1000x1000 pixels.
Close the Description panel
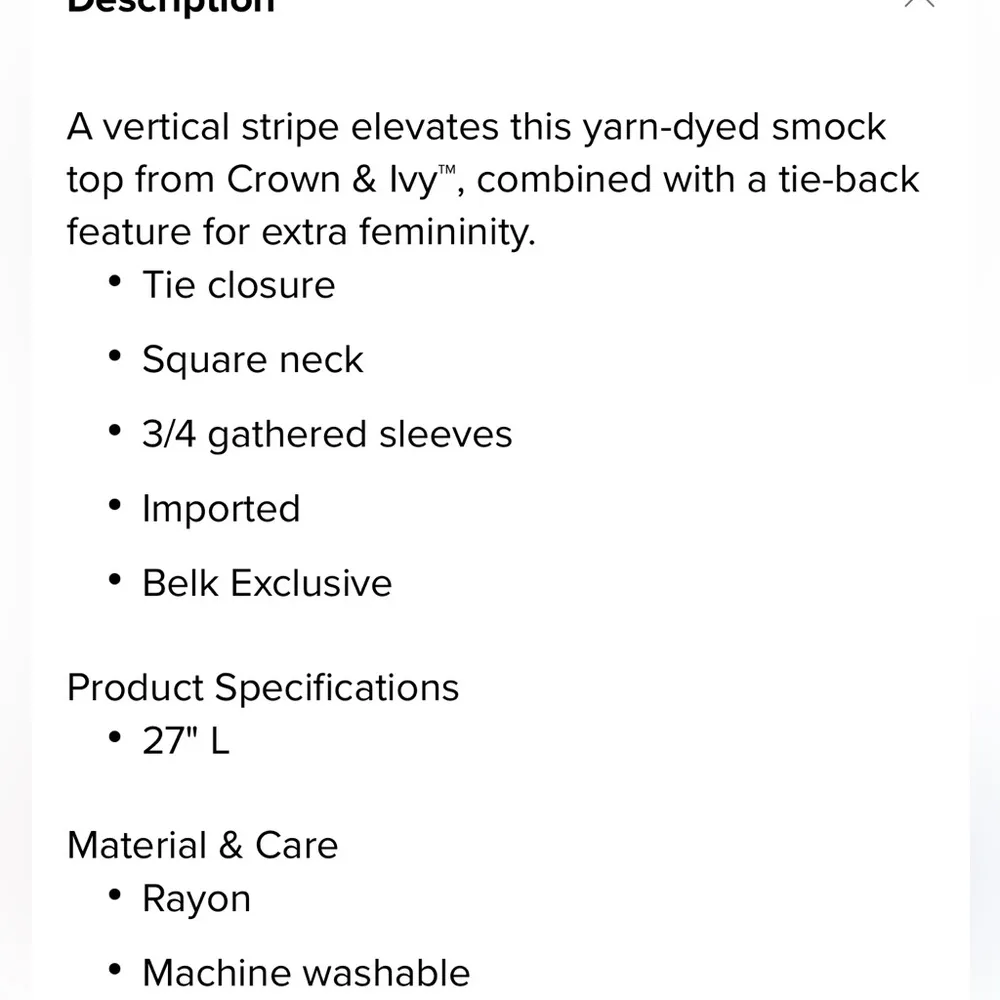918,3
